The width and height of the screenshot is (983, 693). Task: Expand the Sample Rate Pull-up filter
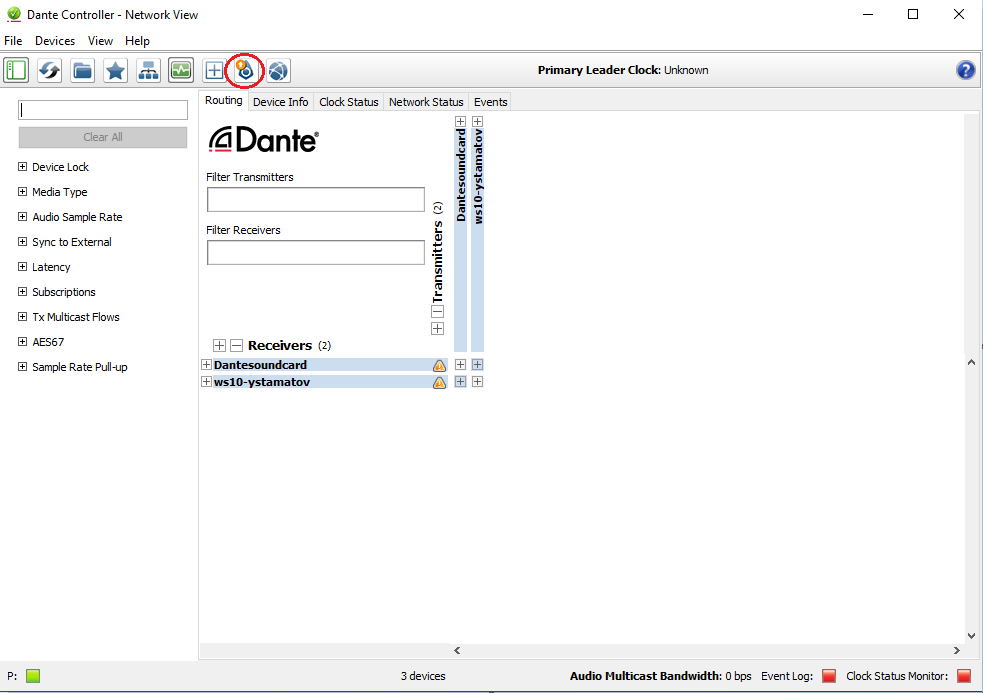coord(23,367)
